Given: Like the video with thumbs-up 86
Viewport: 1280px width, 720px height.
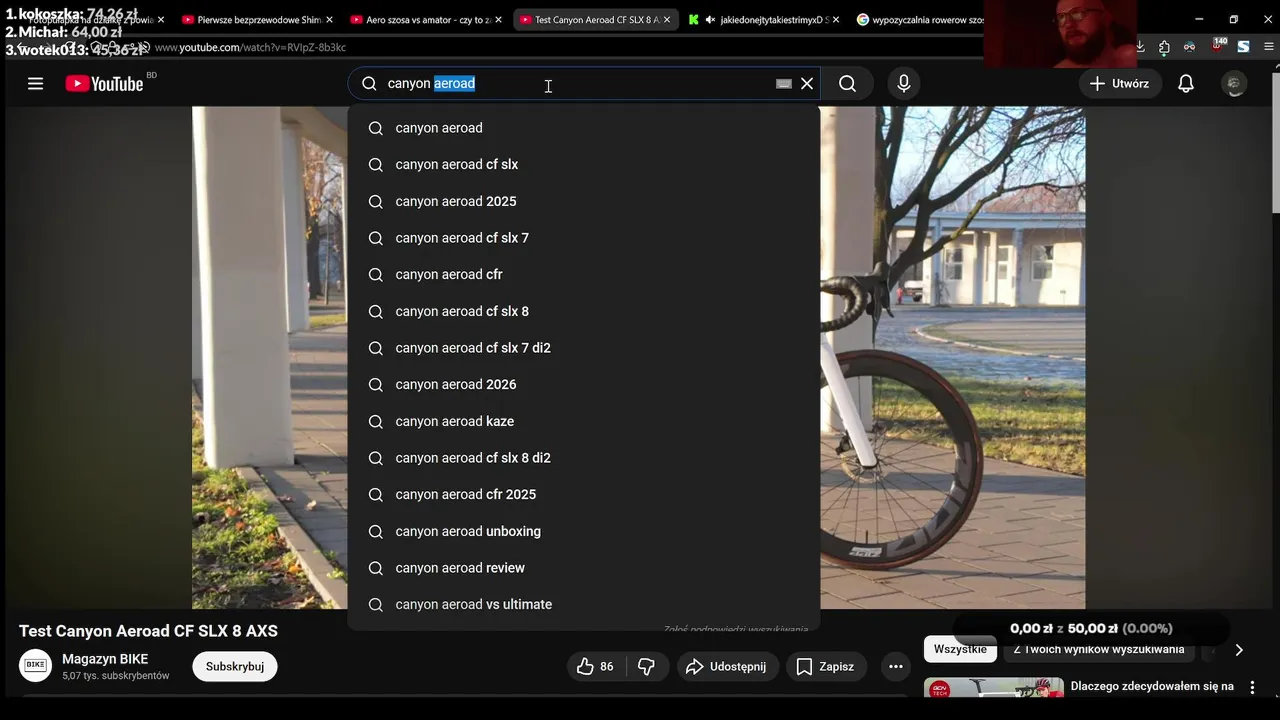Looking at the screenshot, I should tap(596, 666).
